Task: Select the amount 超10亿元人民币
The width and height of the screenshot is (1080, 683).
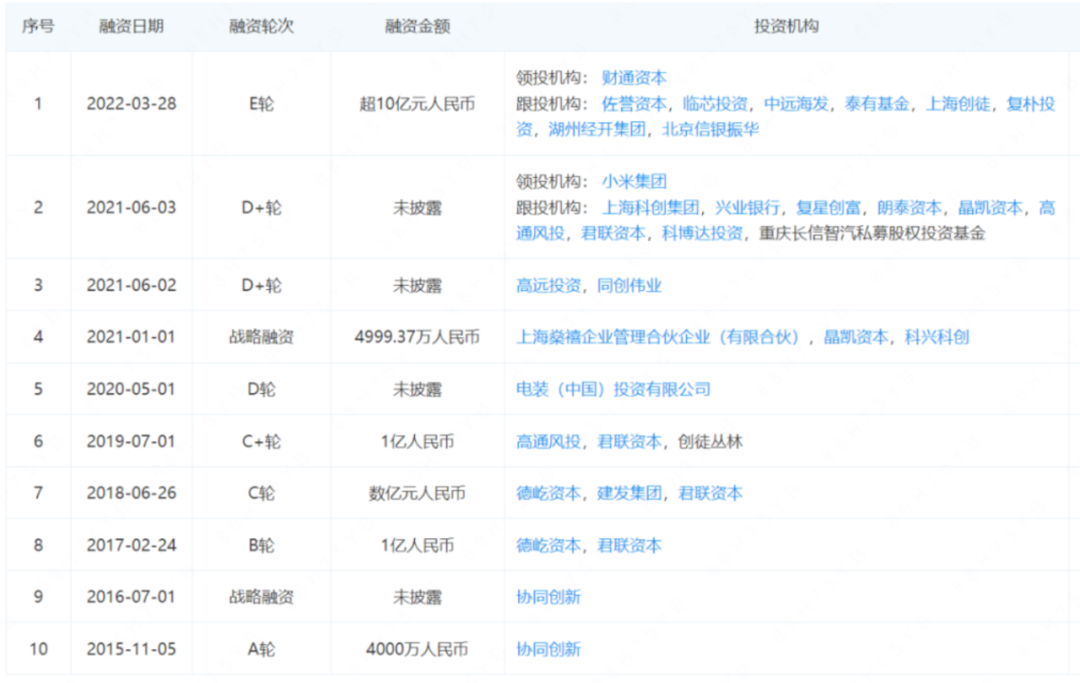Action: pyautogui.click(x=417, y=104)
